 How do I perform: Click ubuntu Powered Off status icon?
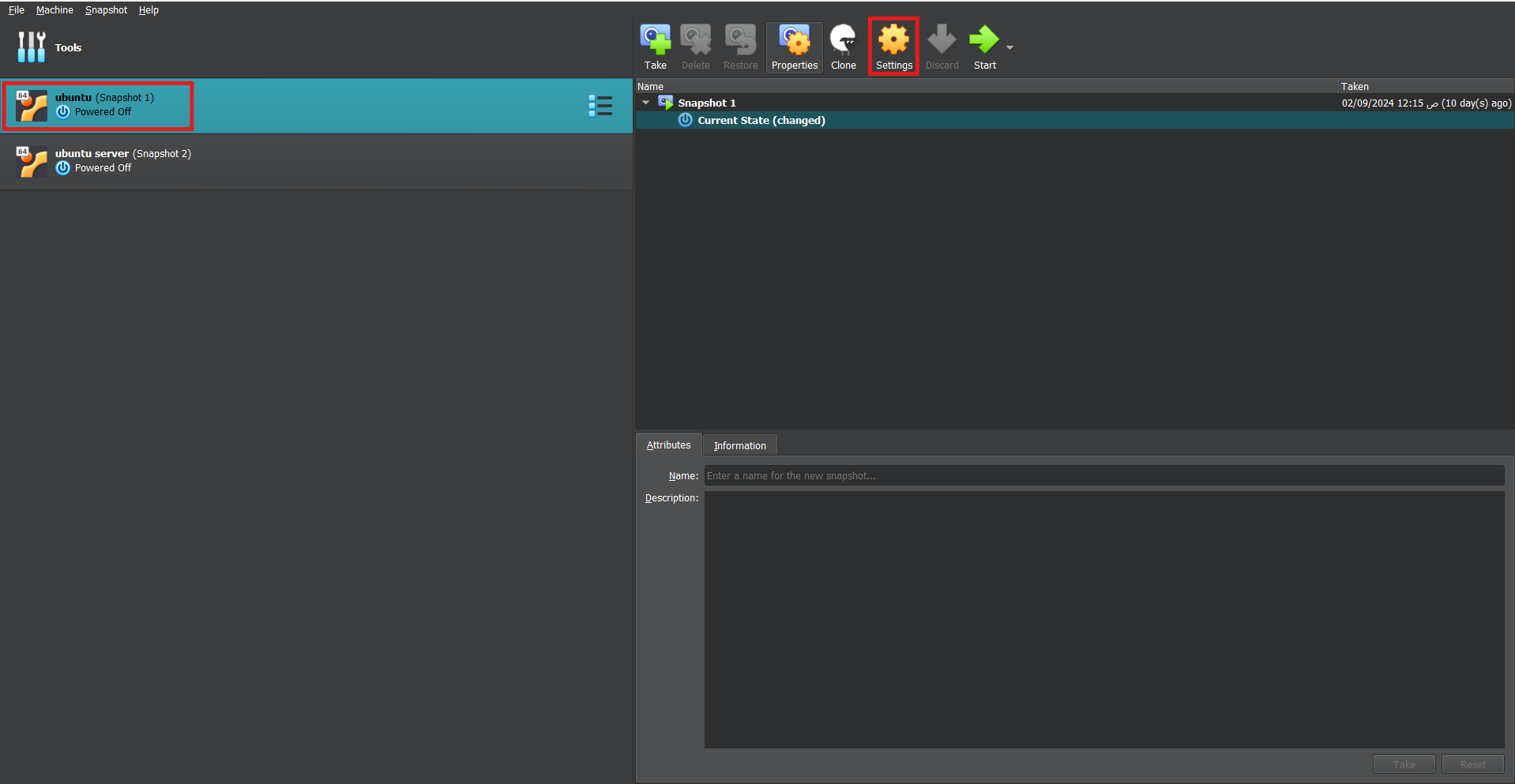63,112
